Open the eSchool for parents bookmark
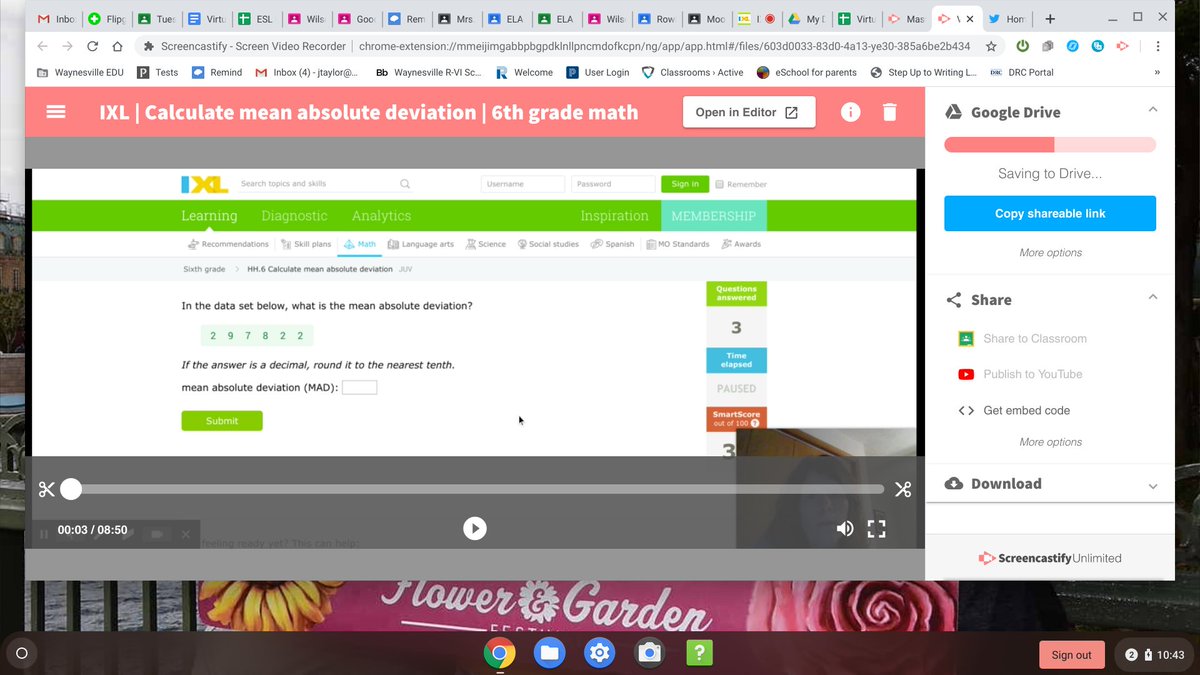The width and height of the screenshot is (1200, 675). (806, 72)
